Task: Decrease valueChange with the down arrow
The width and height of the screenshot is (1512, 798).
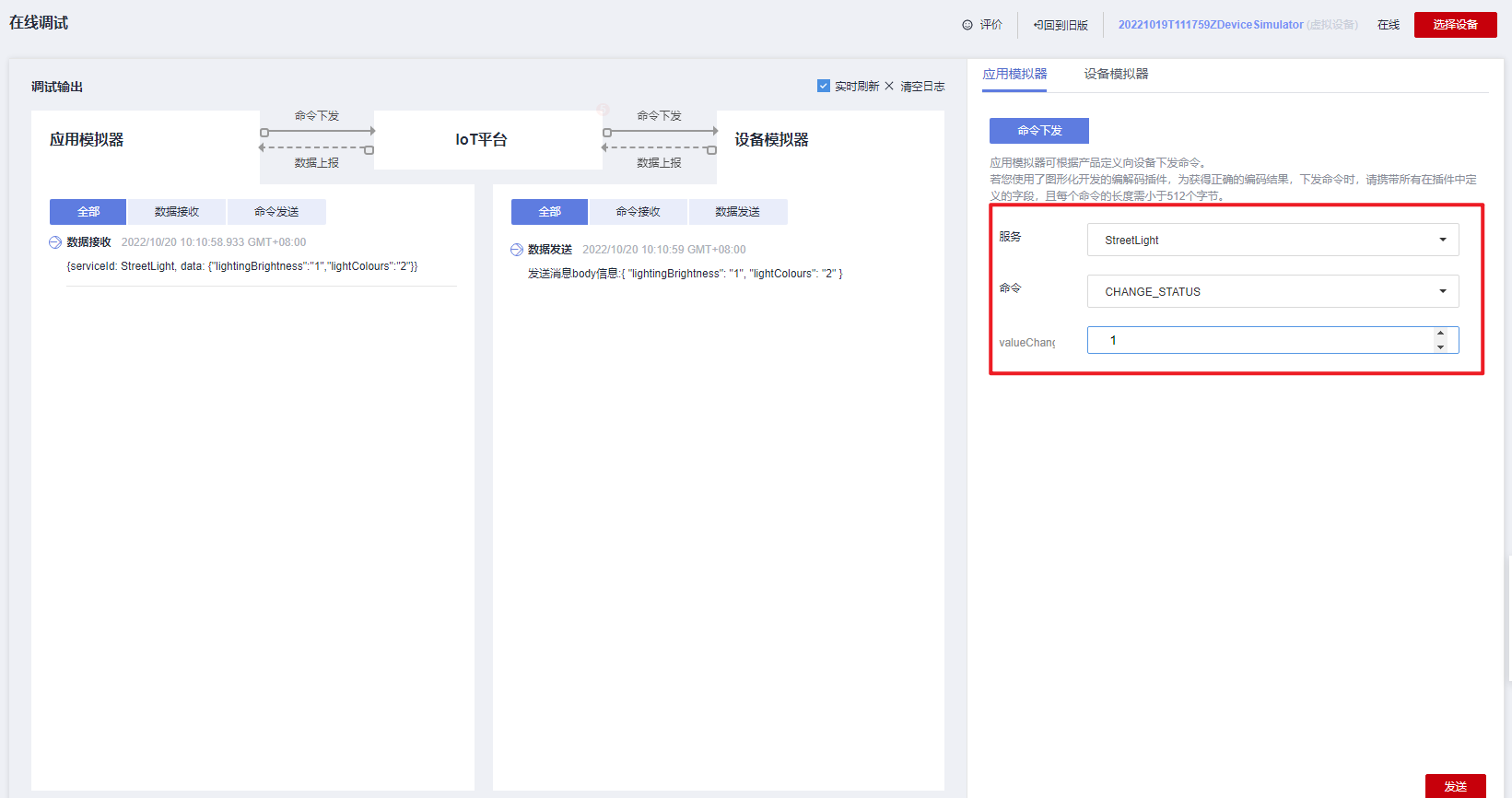Action: coord(1440,346)
